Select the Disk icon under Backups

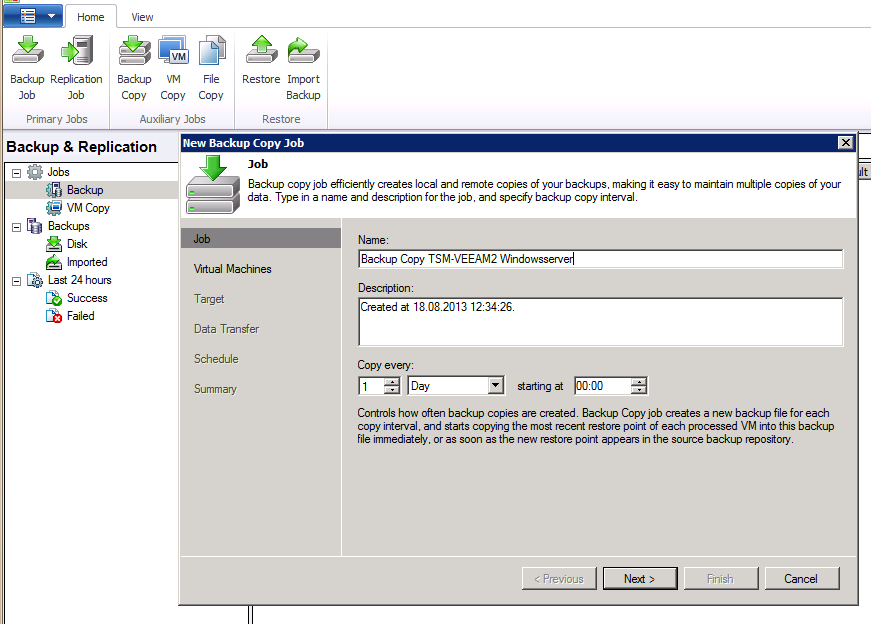(x=54, y=244)
